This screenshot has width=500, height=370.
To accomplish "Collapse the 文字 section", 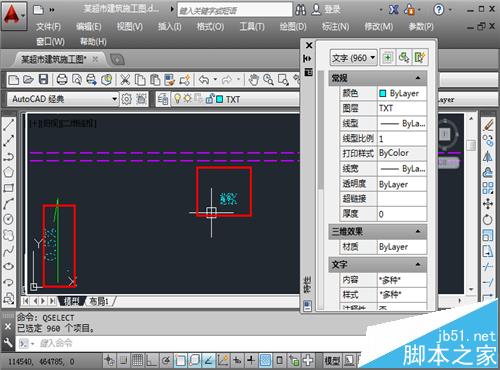I will pos(418,264).
